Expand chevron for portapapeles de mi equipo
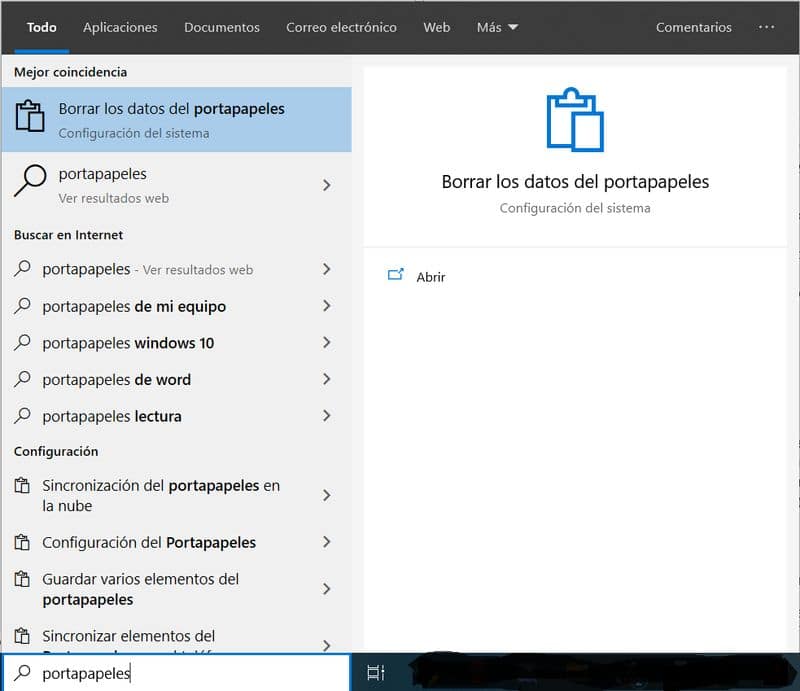This screenshot has height=691, width=800. pyautogui.click(x=327, y=306)
